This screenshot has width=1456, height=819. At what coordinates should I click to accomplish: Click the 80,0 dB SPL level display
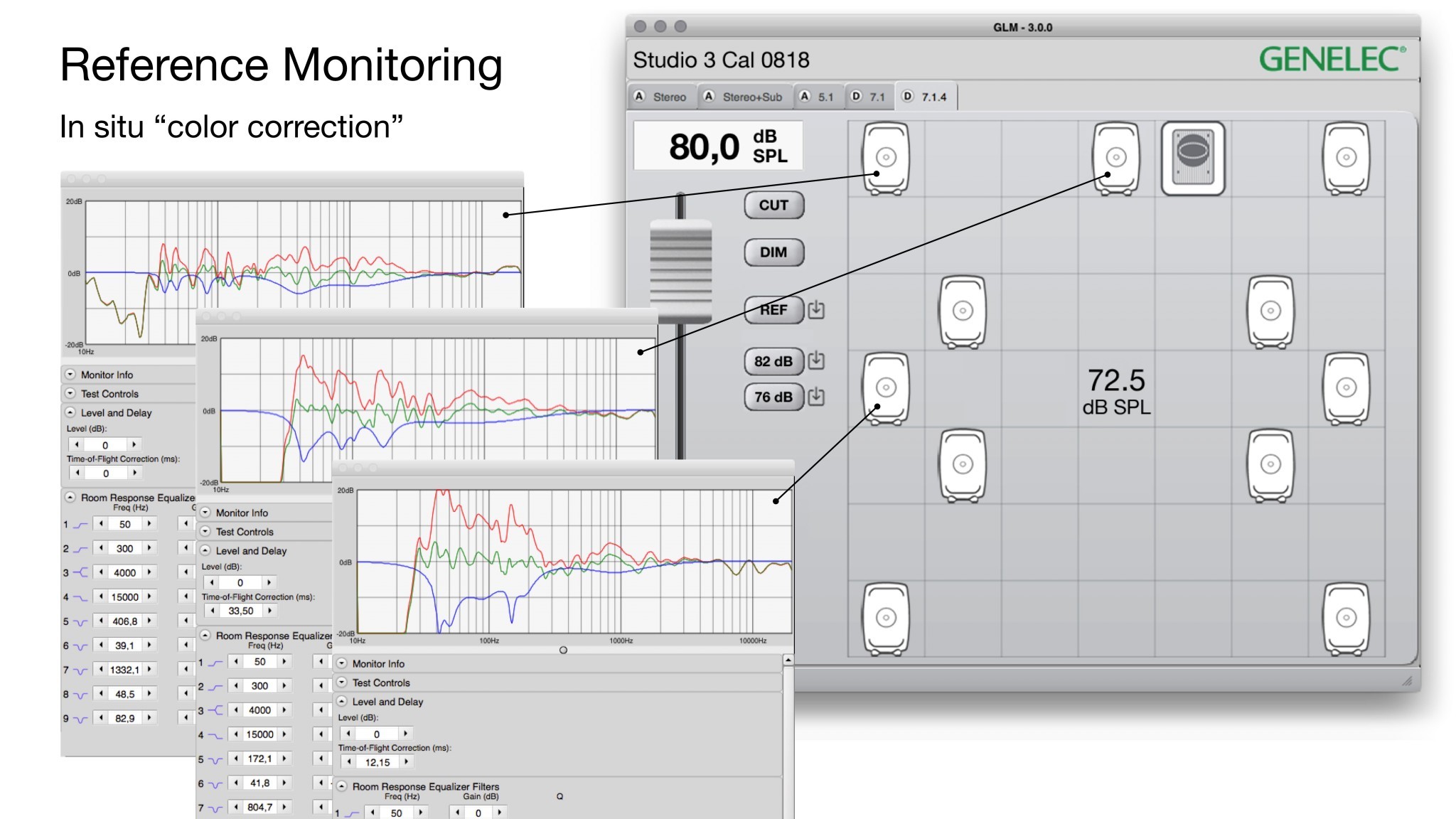(x=718, y=146)
